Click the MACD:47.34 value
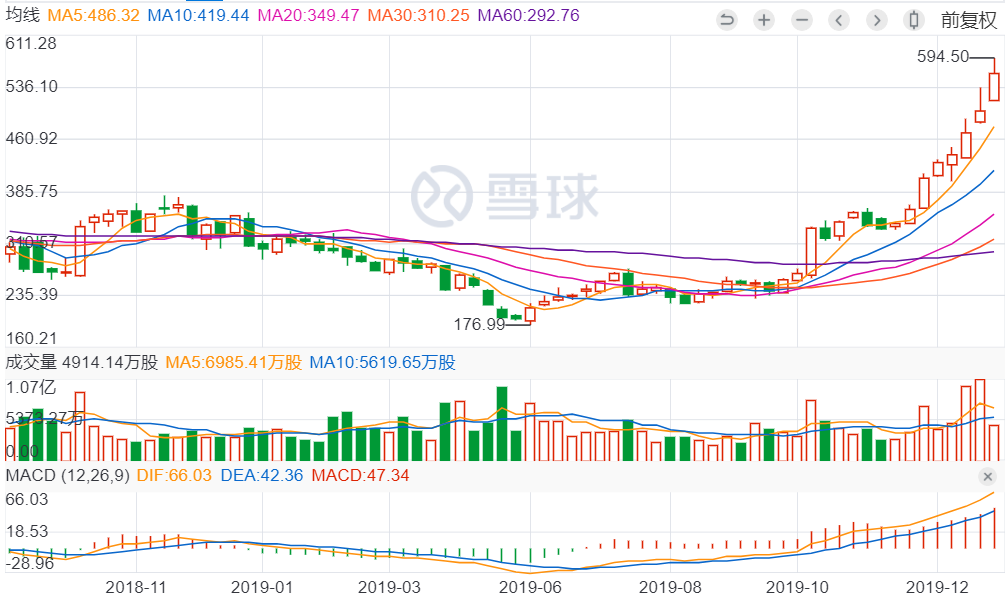Screen dimensions: 1008x603 [360, 476]
